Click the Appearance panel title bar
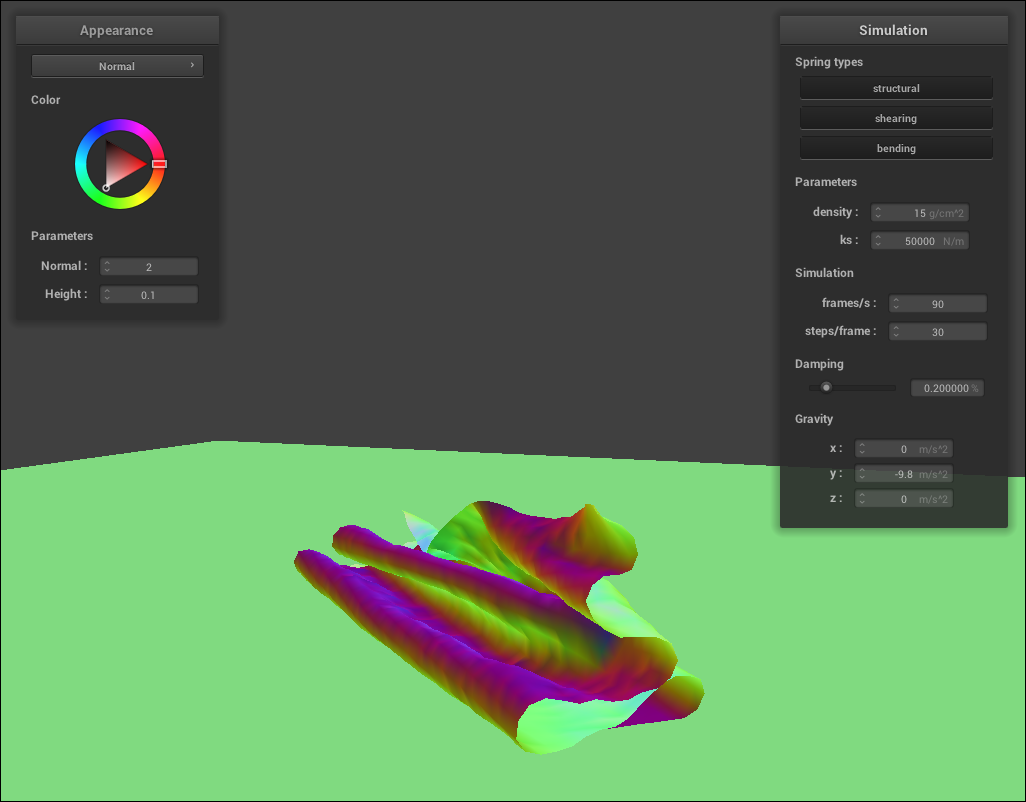The width and height of the screenshot is (1026, 802). point(117,30)
